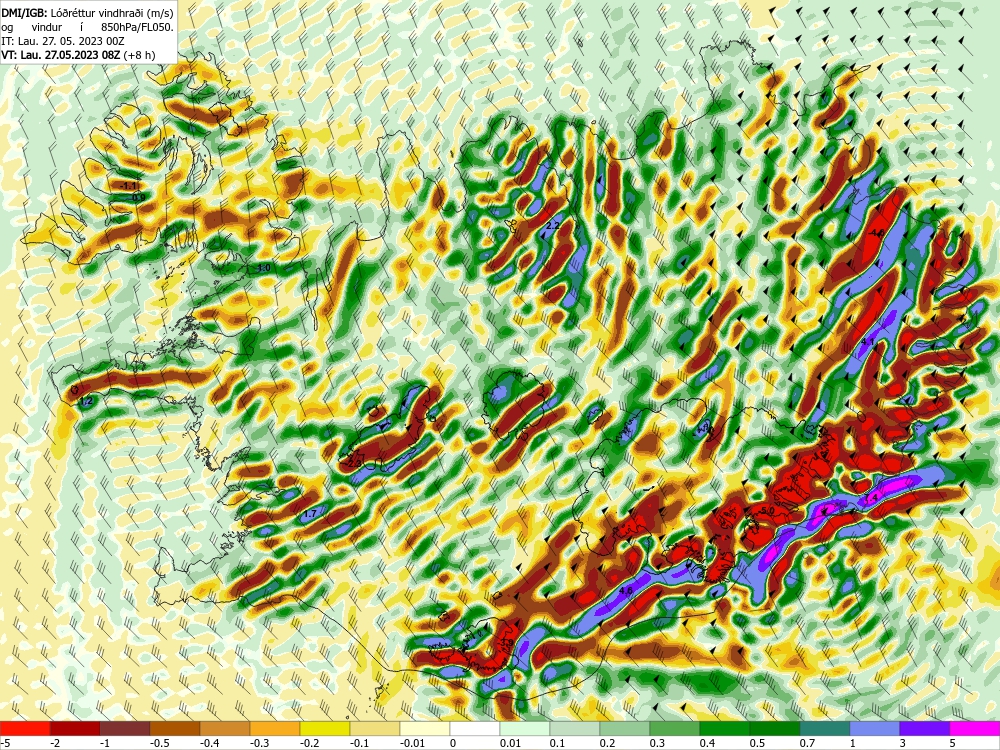The height and width of the screenshot is (750, 1000).
Task: Click the orange legend swatch between -0.3 and -0.2
Action: click(x=275, y=728)
